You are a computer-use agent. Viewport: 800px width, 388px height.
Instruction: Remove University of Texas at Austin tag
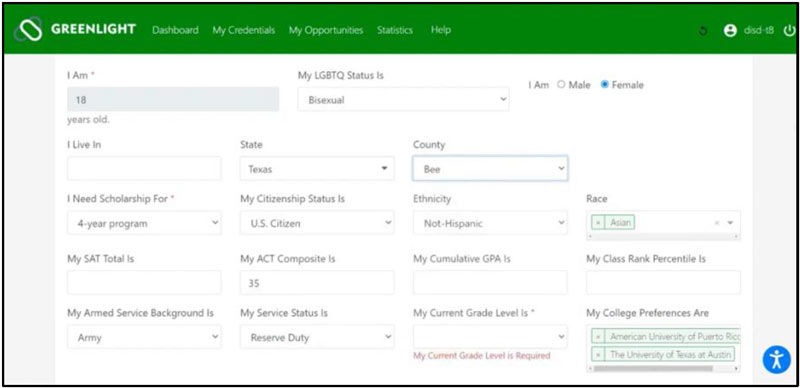pos(598,354)
